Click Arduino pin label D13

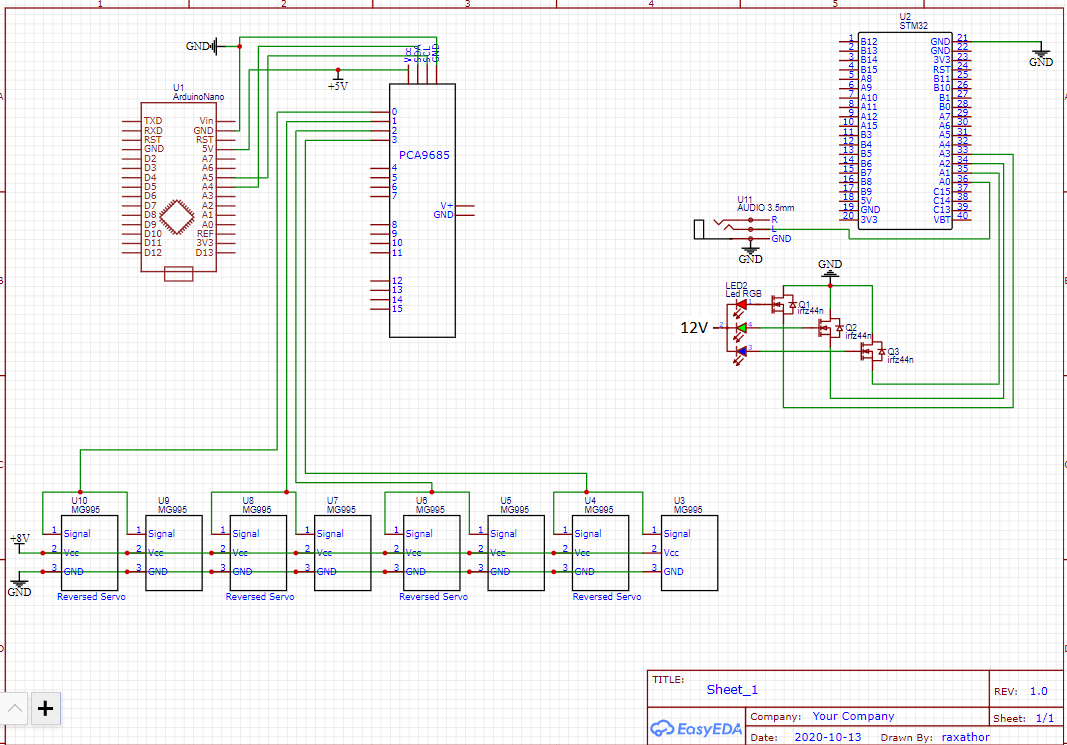point(204,253)
